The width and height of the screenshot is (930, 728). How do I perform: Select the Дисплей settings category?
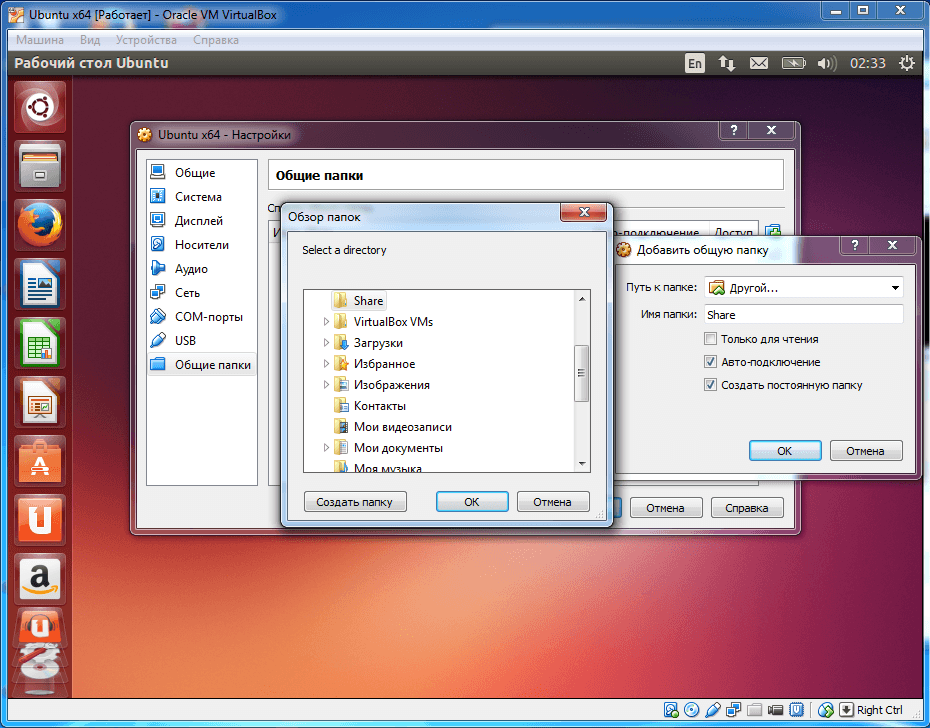(202, 221)
